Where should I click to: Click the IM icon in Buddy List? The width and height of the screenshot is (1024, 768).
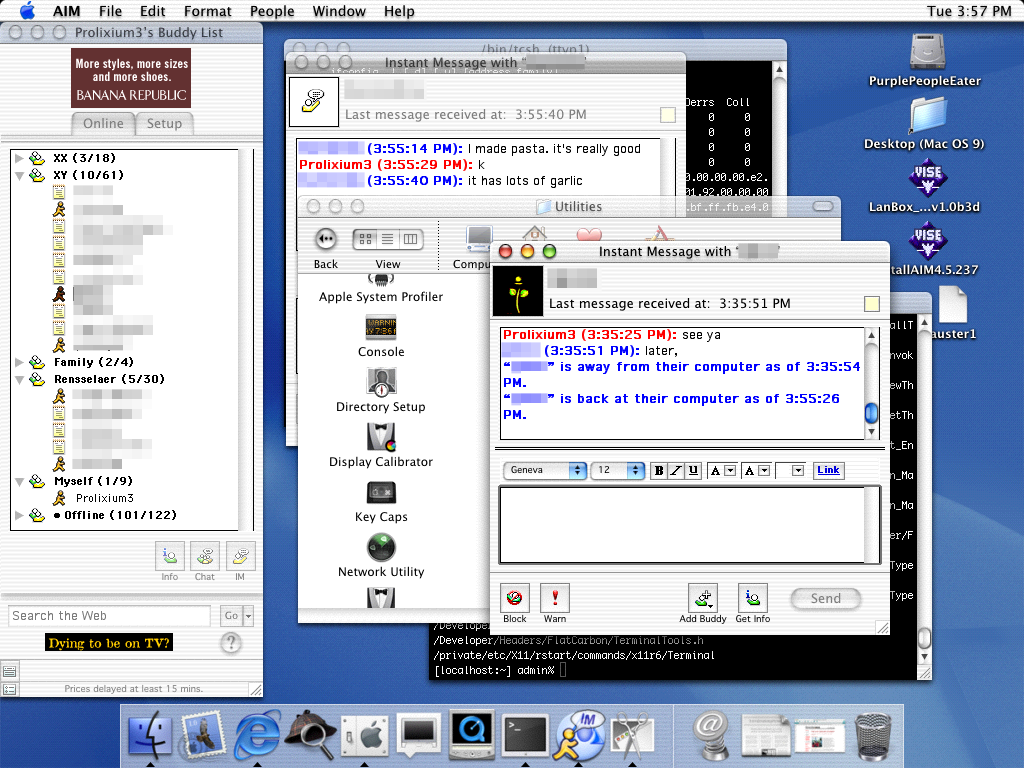pyautogui.click(x=240, y=556)
